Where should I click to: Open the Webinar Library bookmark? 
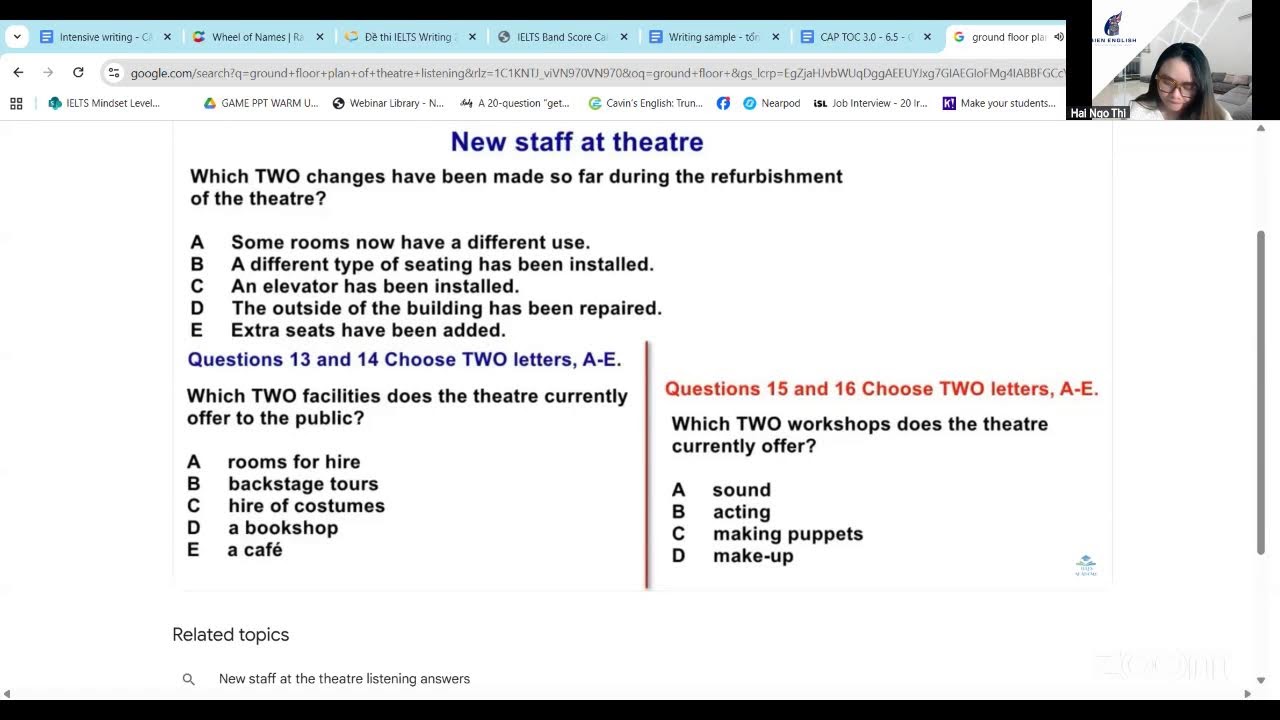point(388,103)
